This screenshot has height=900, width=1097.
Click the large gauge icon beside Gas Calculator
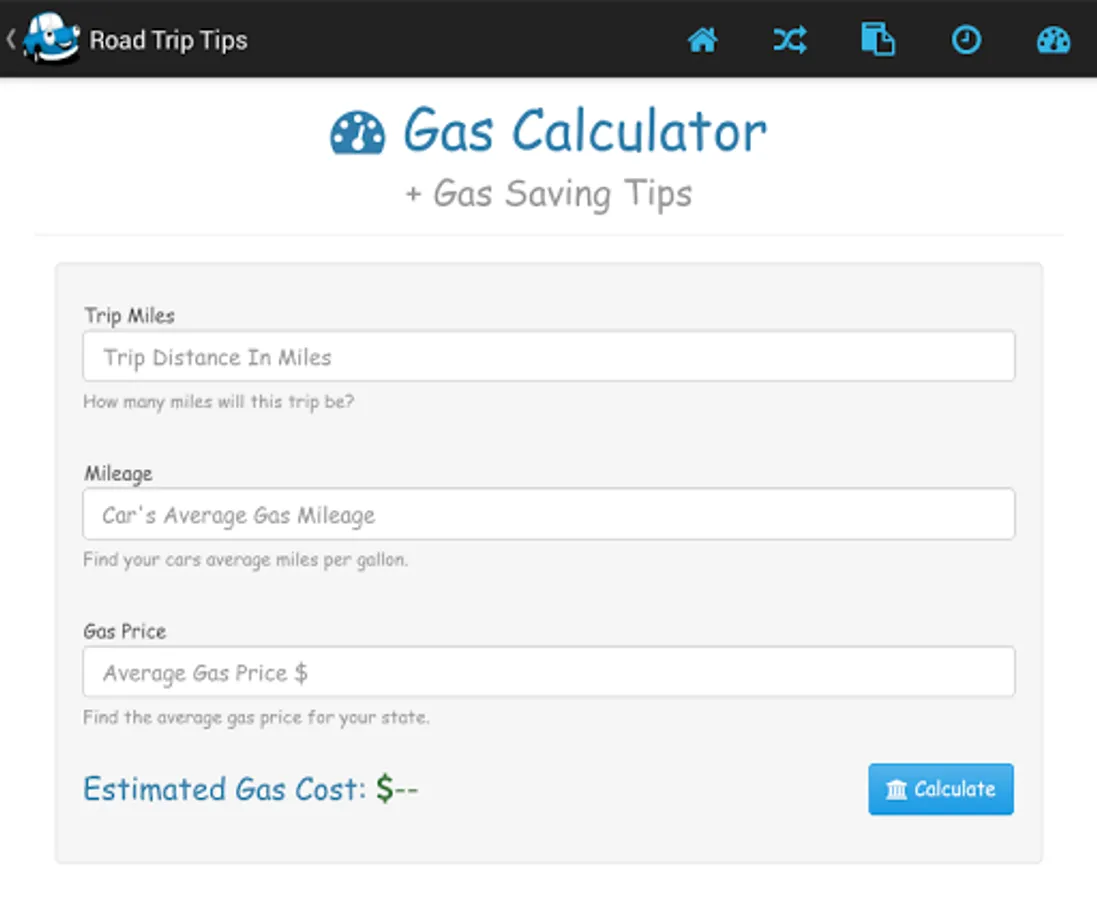coord(358,133)
